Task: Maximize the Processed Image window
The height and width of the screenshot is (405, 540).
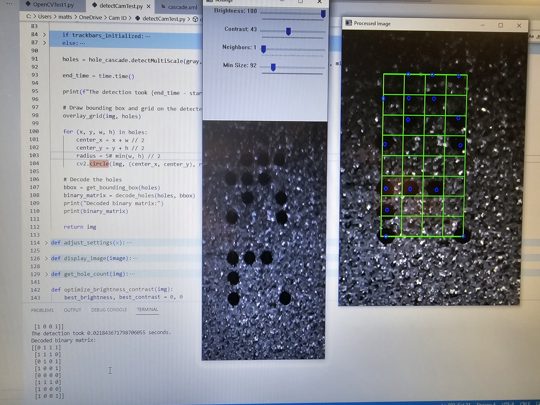Action: tap(501, 25)
